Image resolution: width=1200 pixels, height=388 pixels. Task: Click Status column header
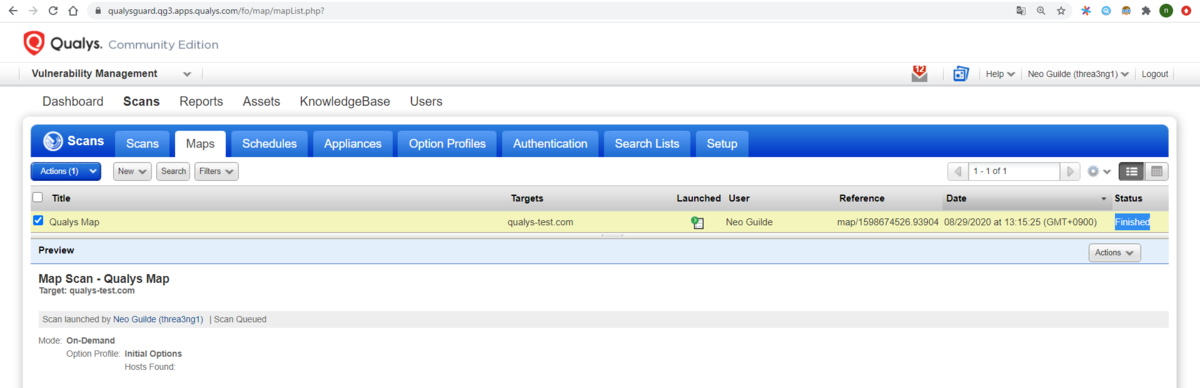(1128, 198)
